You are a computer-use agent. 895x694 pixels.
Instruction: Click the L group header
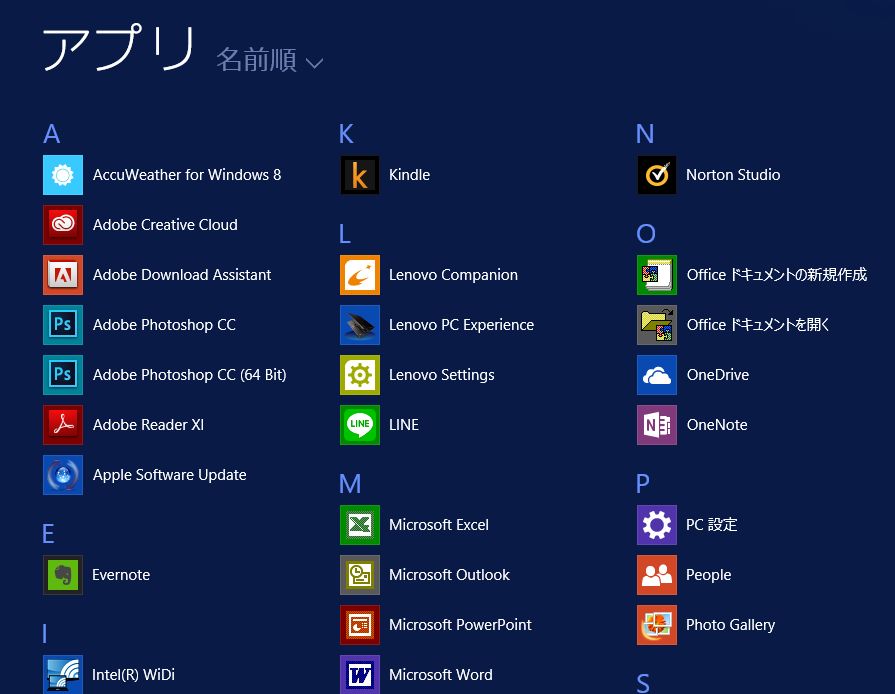(x=345, y=234)
